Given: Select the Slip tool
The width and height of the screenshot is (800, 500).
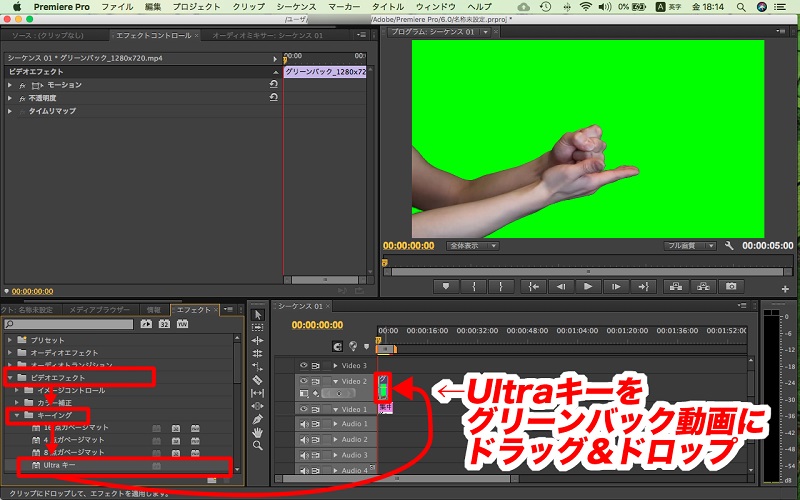Looking at the screenshot, I should point(258,393).
